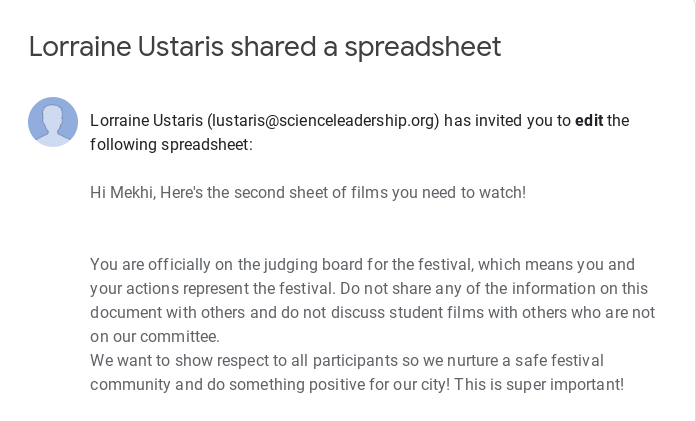Screen dimensions: 696x421
Task: Click the 'following spreadsheet:' text
Action: pyautogui.click(x=171, y=145)
